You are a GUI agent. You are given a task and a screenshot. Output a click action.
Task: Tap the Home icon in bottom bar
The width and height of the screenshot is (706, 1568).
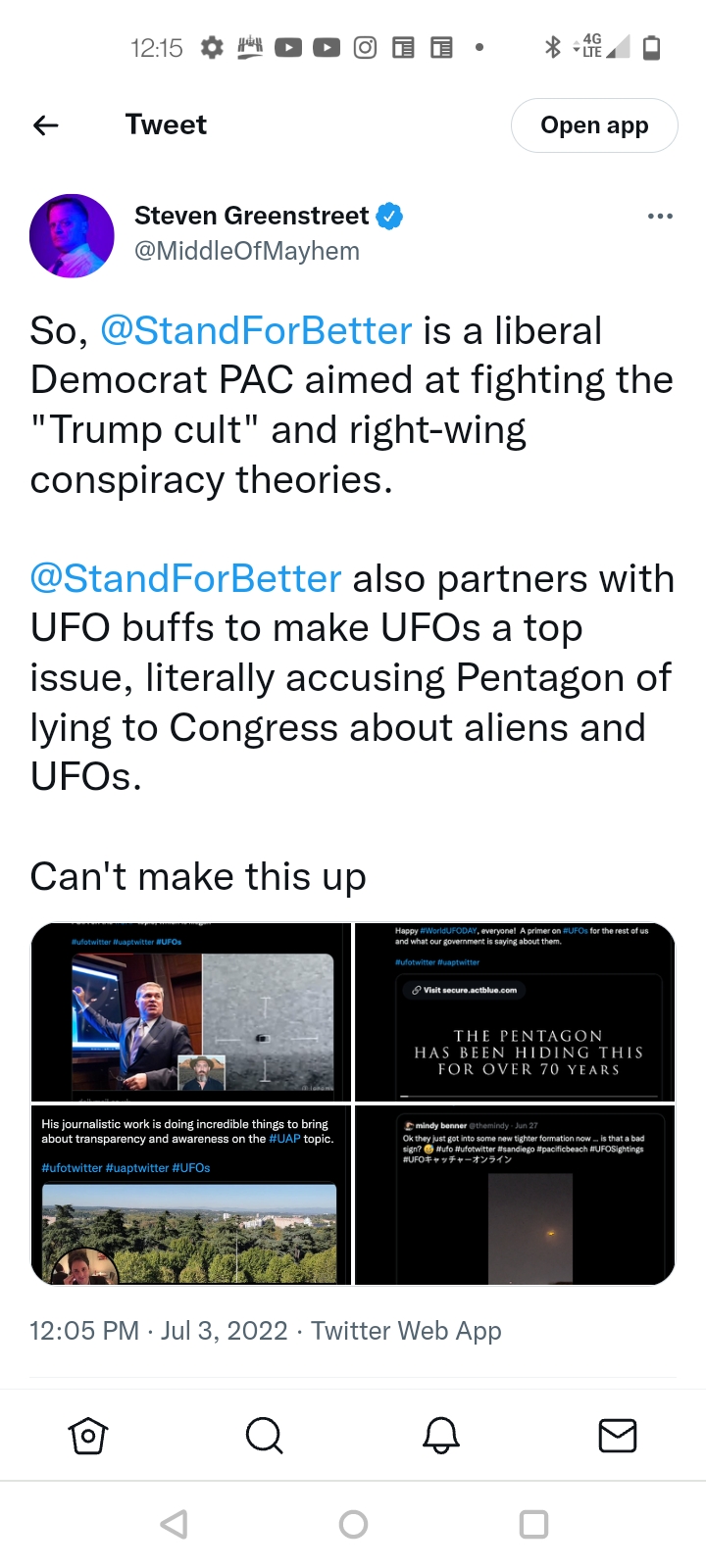click(88, 1436)
